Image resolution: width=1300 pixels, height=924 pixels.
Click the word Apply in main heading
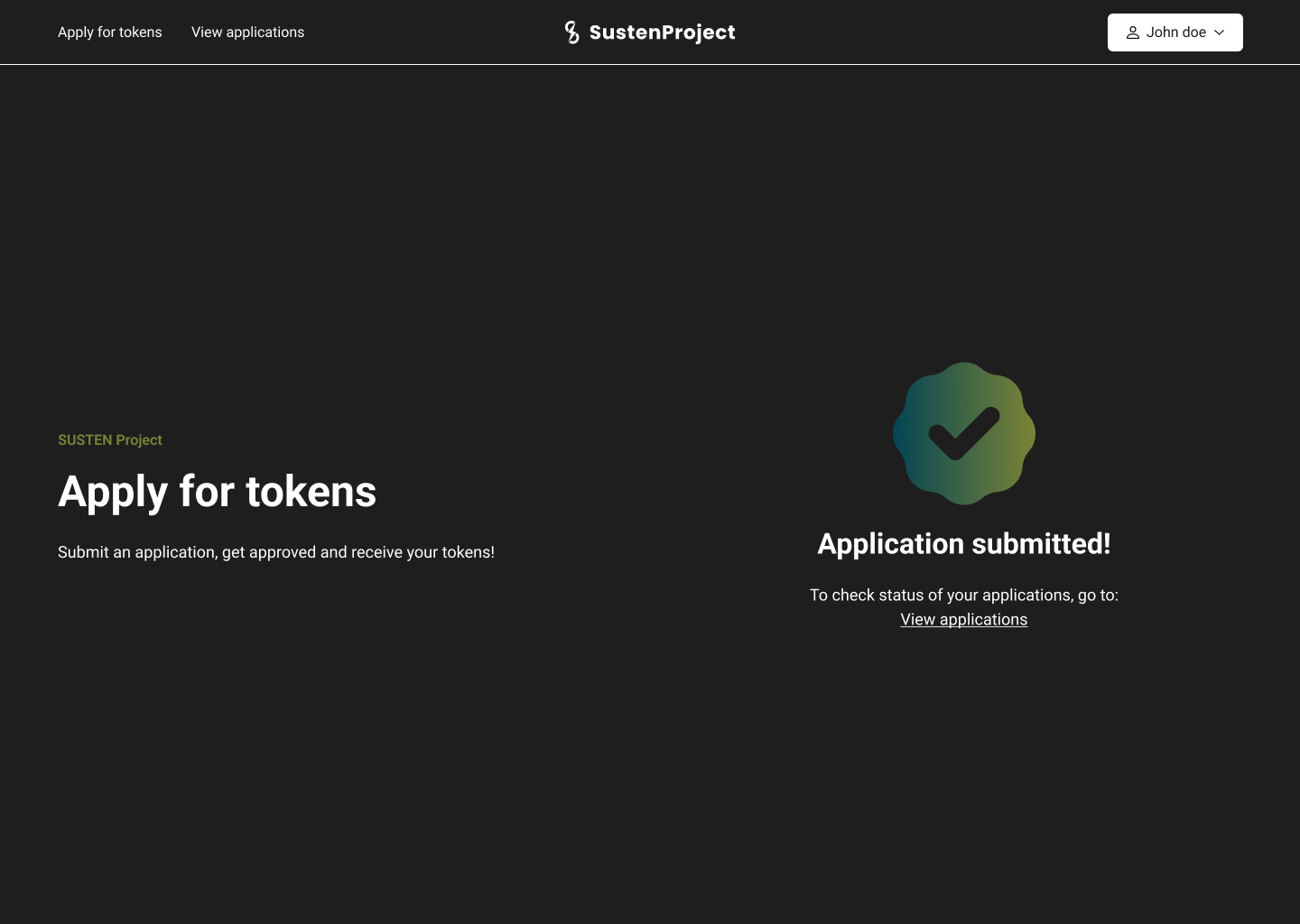(x=113, y=494)
